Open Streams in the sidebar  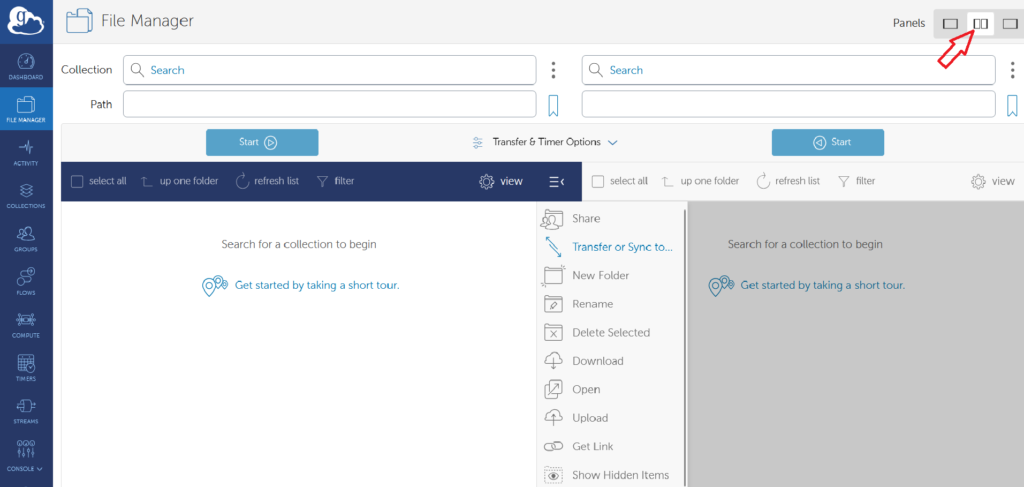[26, 411]
